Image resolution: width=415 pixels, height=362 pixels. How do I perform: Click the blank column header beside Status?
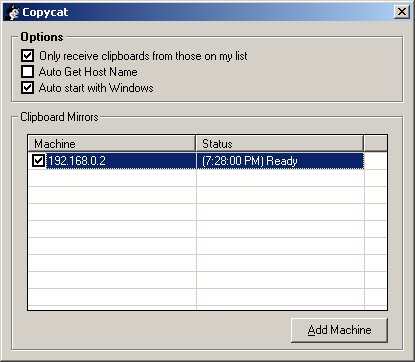coord(375,144)
